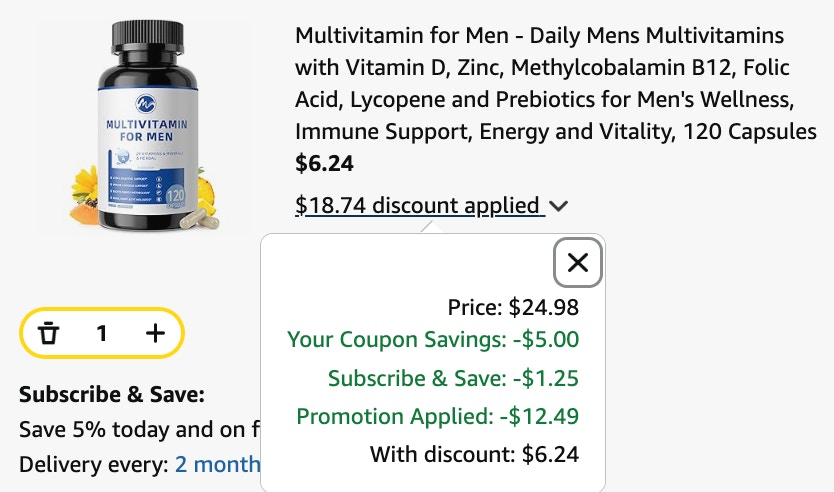This screenshot has width=834, height=492.
Task: Click the trash icon to remove item
Action: tap(48, 333)
